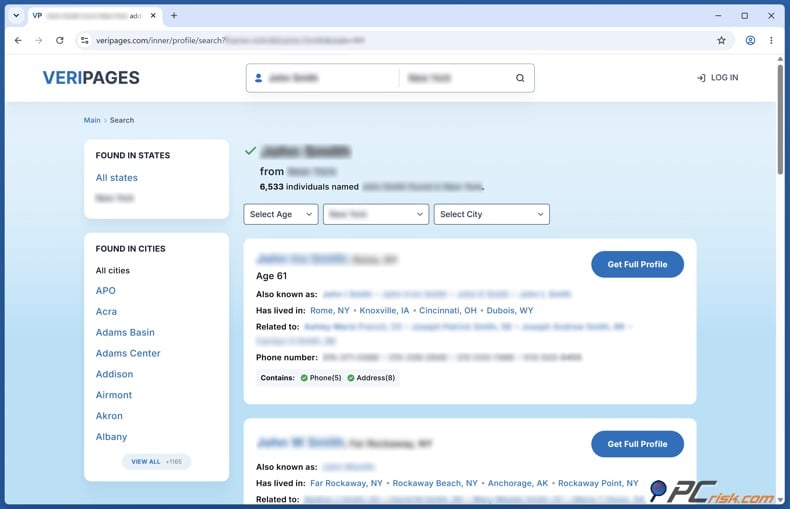Open site information icon in address bar
The width and height of the screenshot is (790, 509).
(85, 40)
